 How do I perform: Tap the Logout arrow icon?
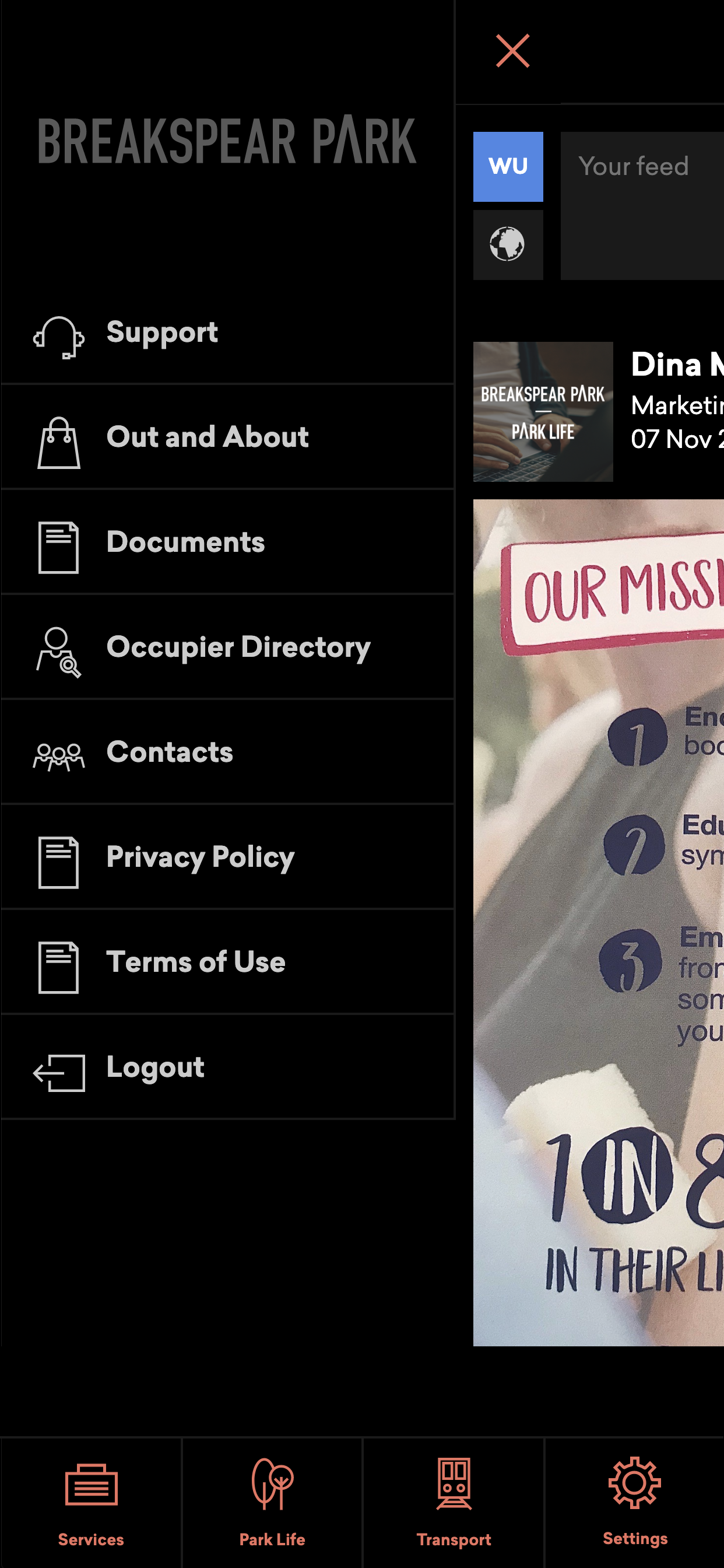58,1073
